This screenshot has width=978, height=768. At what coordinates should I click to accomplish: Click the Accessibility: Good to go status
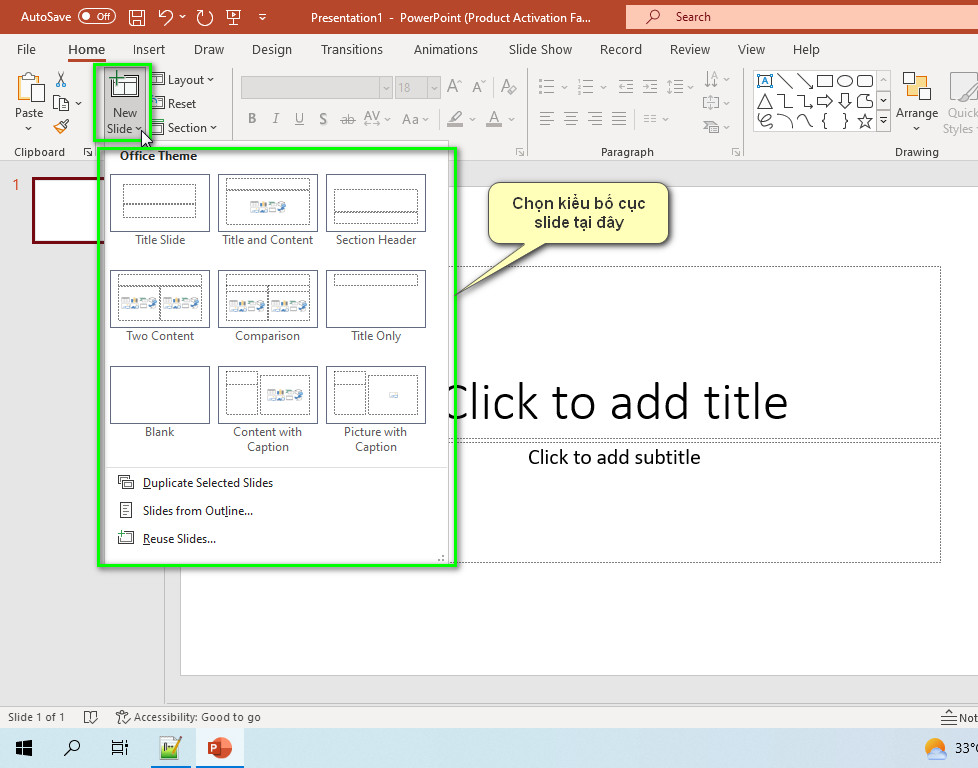(x=188, y=717)
